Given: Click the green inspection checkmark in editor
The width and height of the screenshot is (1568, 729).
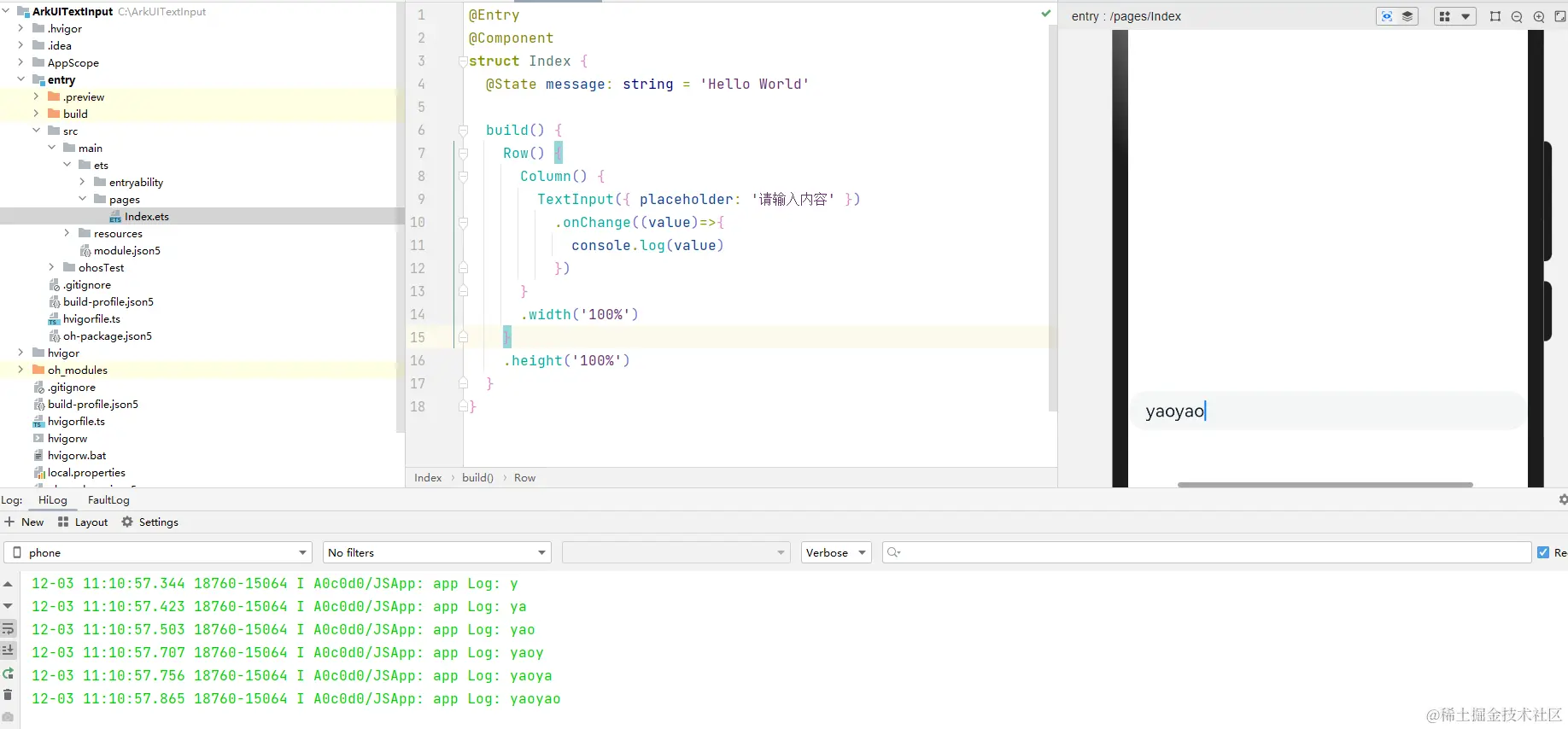Looking at the screenshot, I should pos(1046,14).
